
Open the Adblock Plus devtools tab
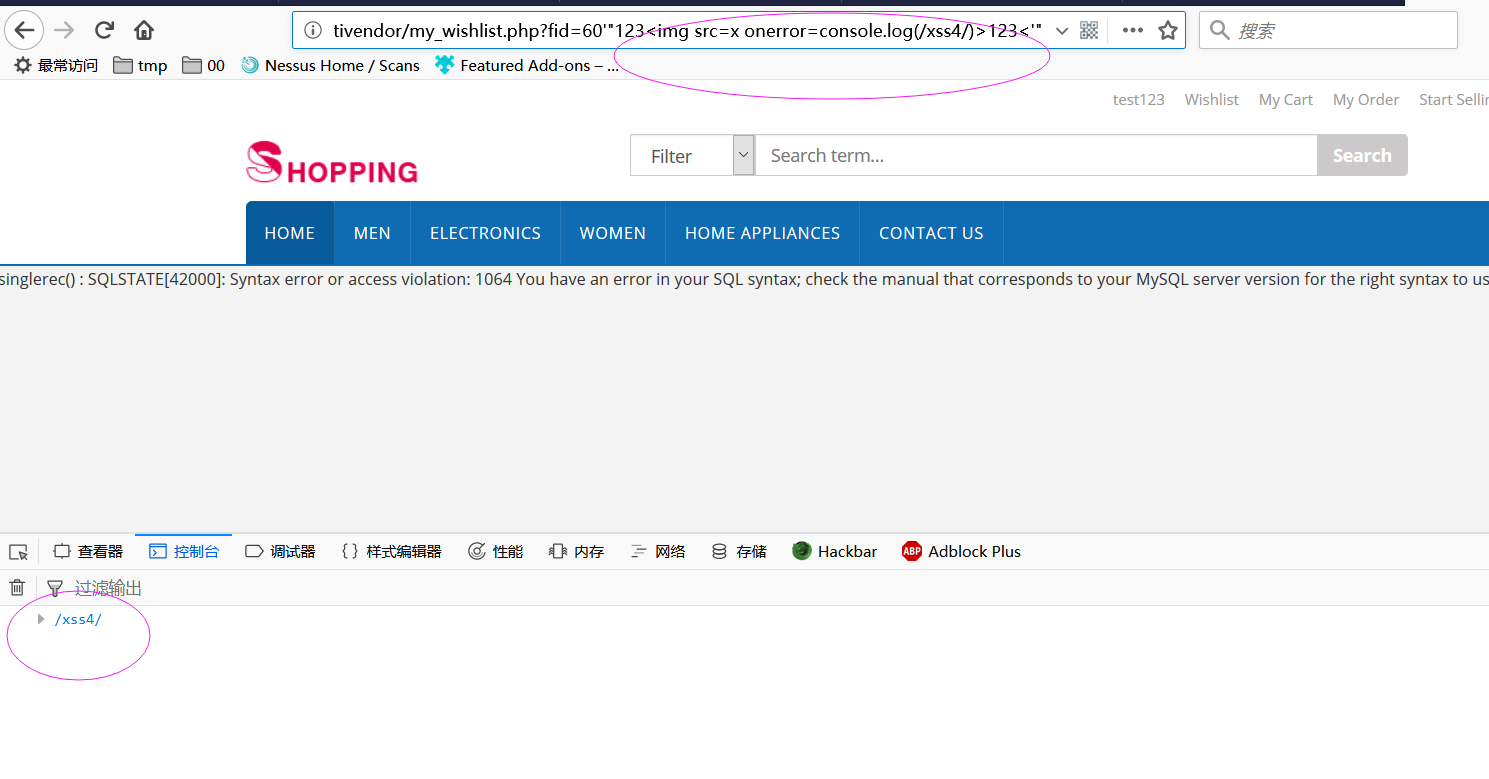[961, 552]
